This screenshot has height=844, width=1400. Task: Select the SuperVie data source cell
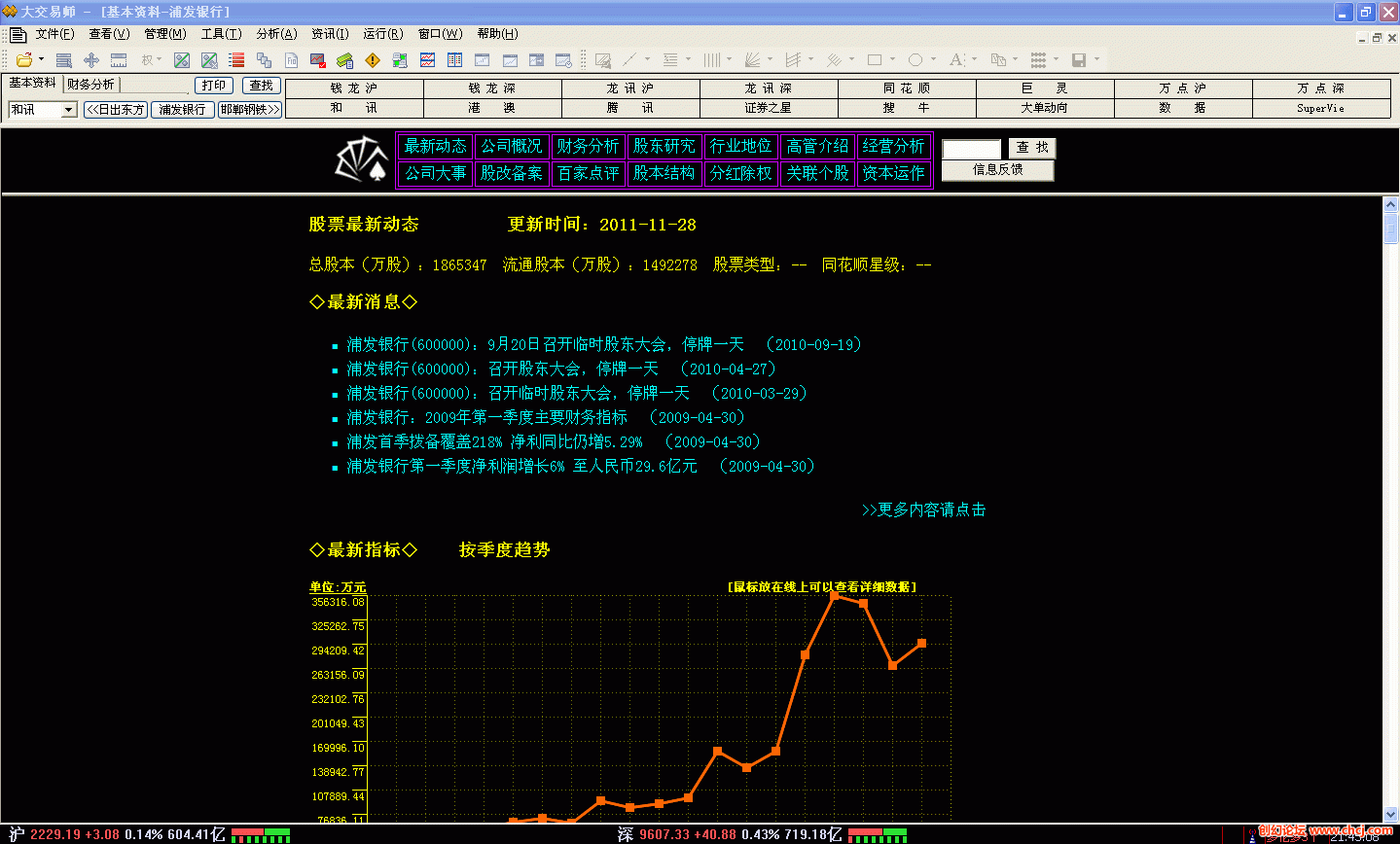(1321, 108)
